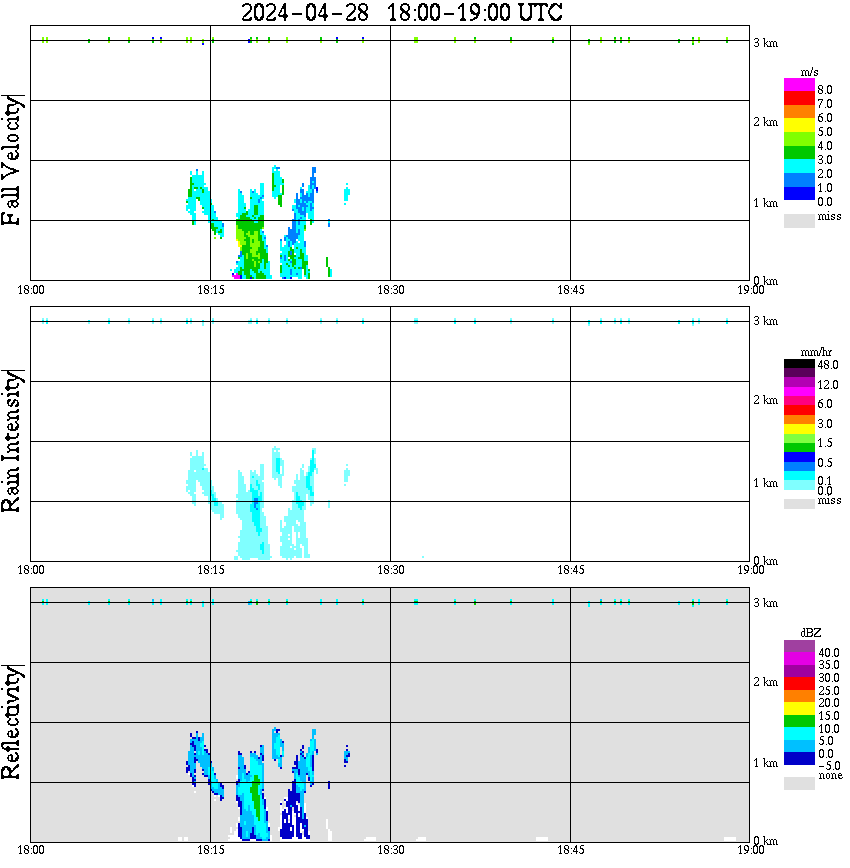Image resolution: width=850 pixels, height=868 pixels.
Task: Click the '3 km' label beside Reflectivity panel
Action: (765, 602)
